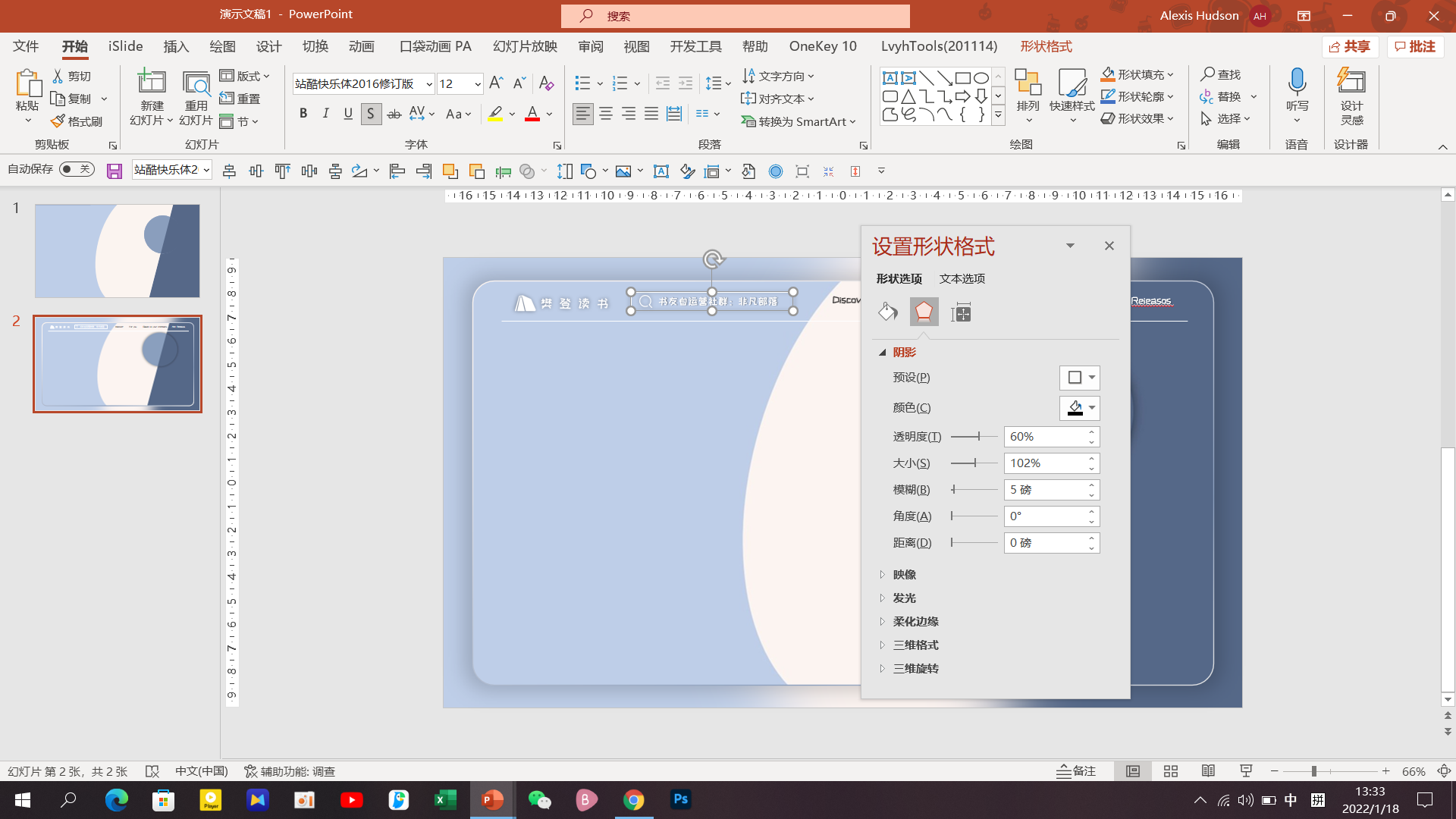The image size is (1456, 819).
Task: Click the Comments button
Action: click(1415, 47)
